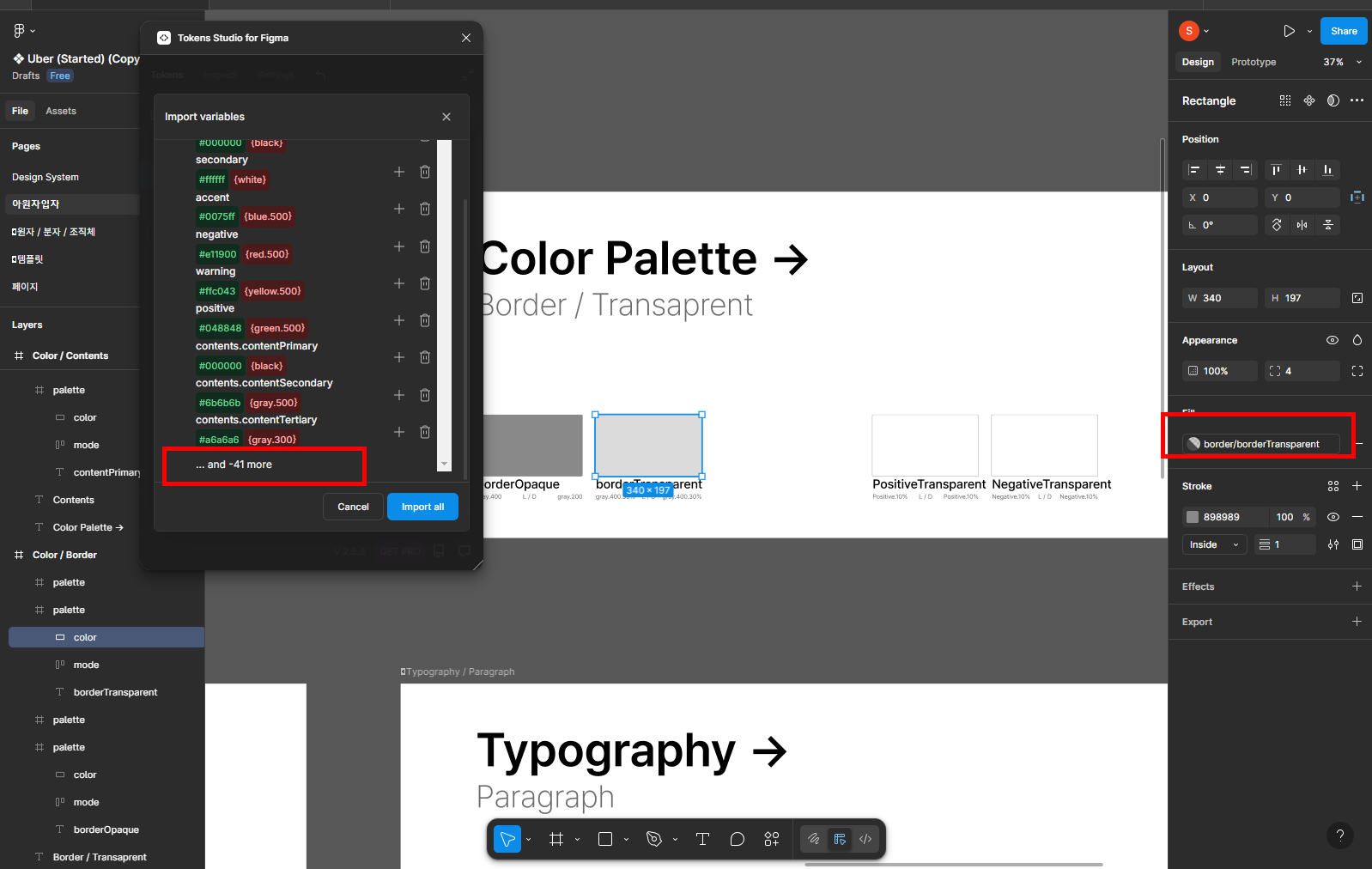Add an effect with Effects plus
1372x869 pixels.
1357,586
